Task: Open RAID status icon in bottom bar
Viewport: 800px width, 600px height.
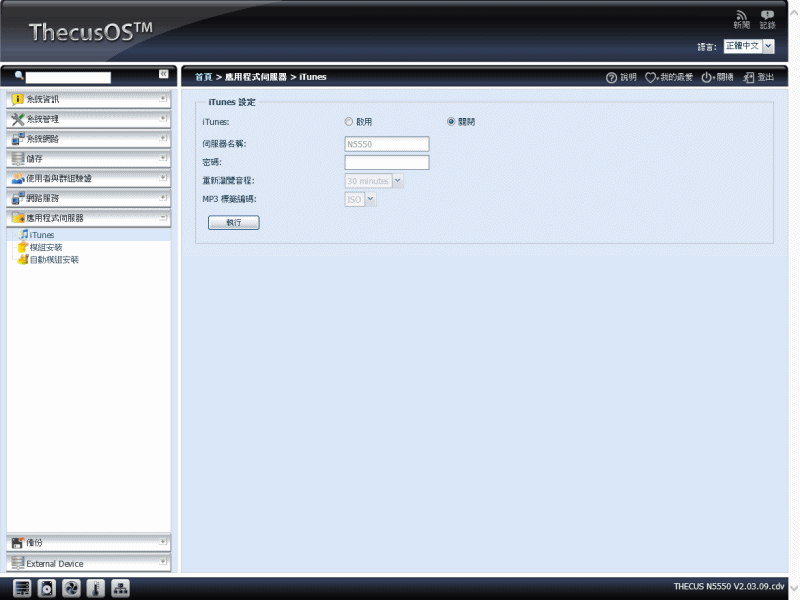Action: tap(22, 588)
